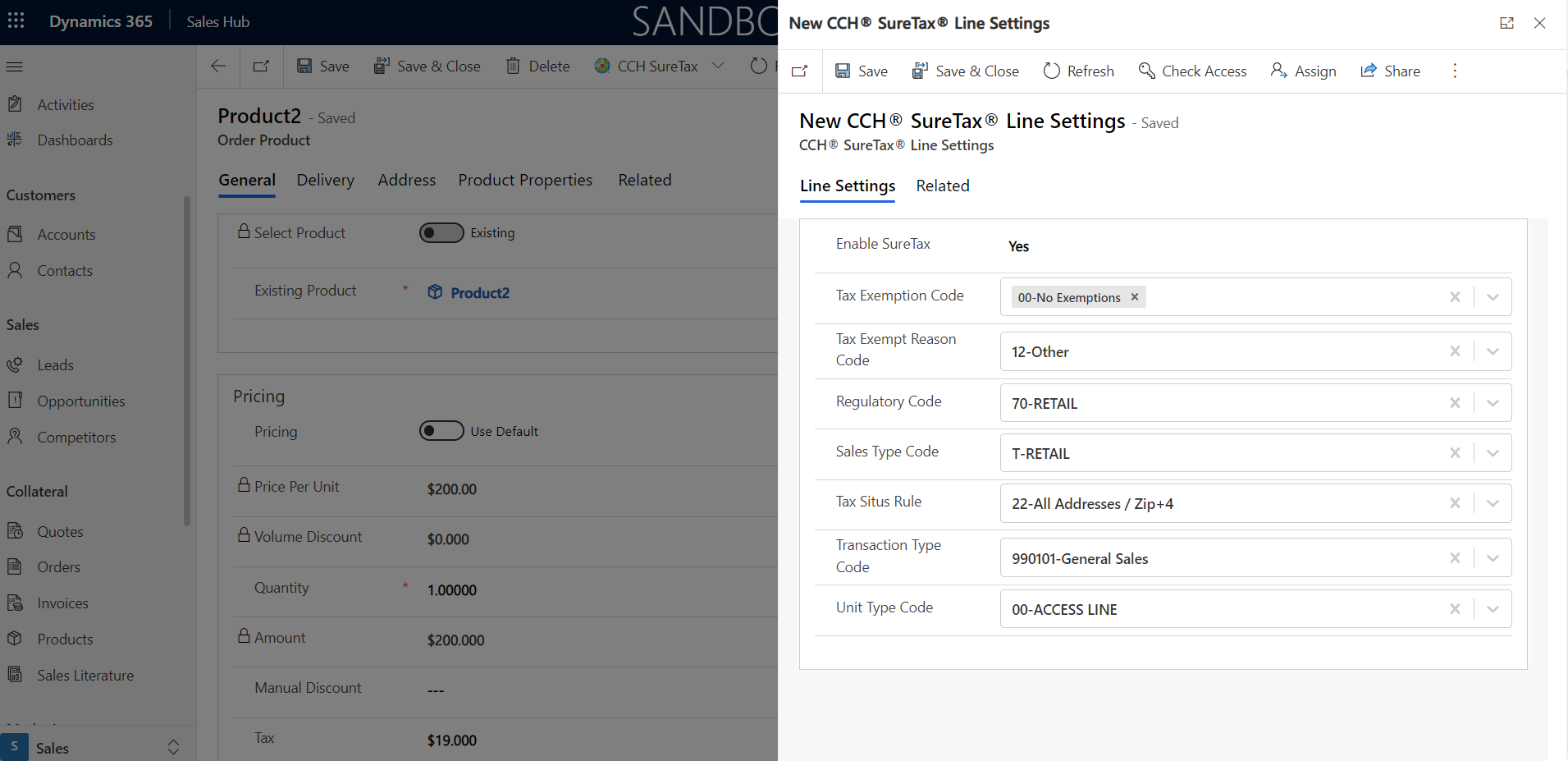Clear the Sales Type Code value
This screenshot has width=1568, height=761.
click(x=1455, y=453)
